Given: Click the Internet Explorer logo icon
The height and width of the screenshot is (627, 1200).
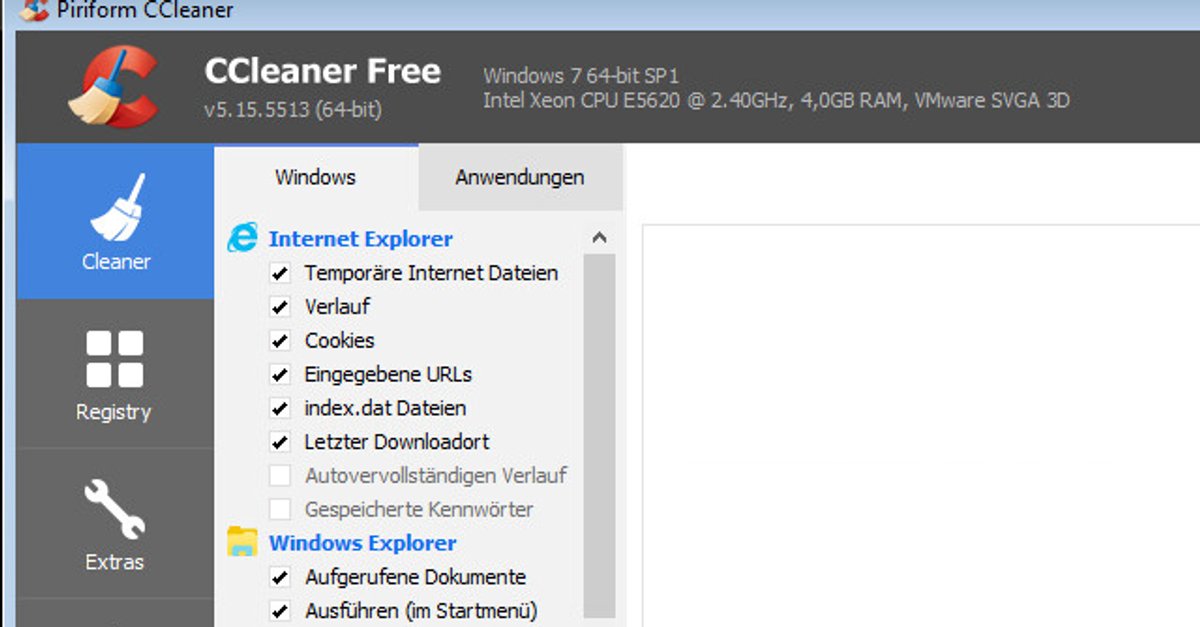Looking at the screenshot, I should click(242, 238).
